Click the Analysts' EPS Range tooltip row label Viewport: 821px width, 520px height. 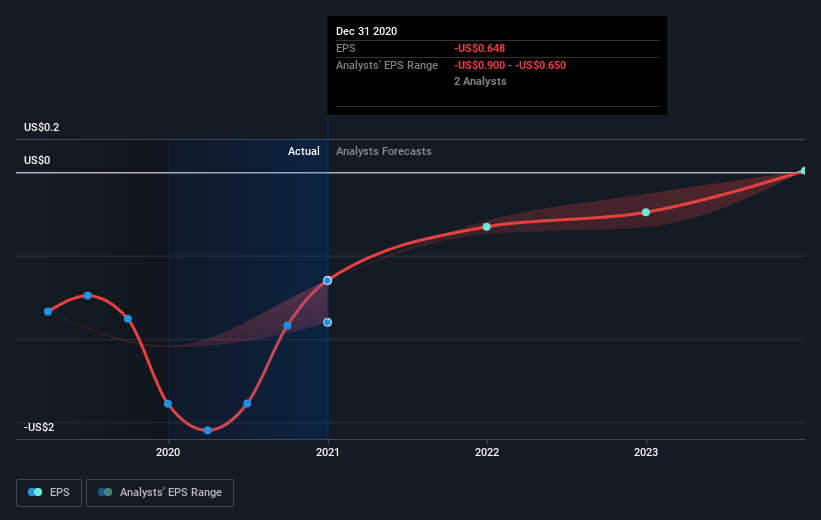pyautogui.click(x=387, y=65)
